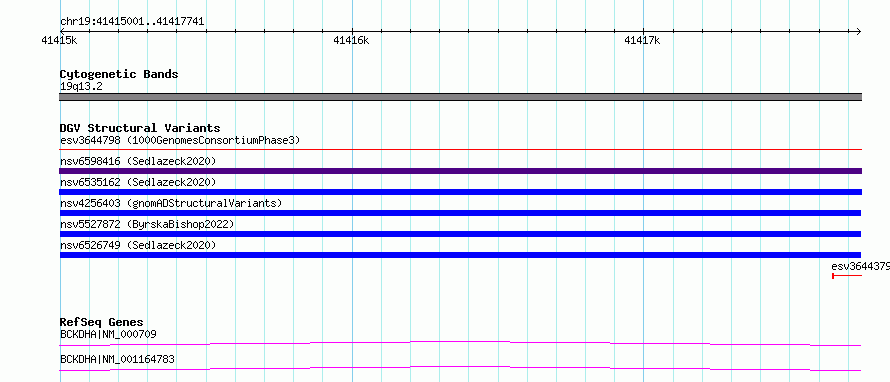
Task: Click the blue nsv5527872 variant bar
Action: (x=460, y=234)
